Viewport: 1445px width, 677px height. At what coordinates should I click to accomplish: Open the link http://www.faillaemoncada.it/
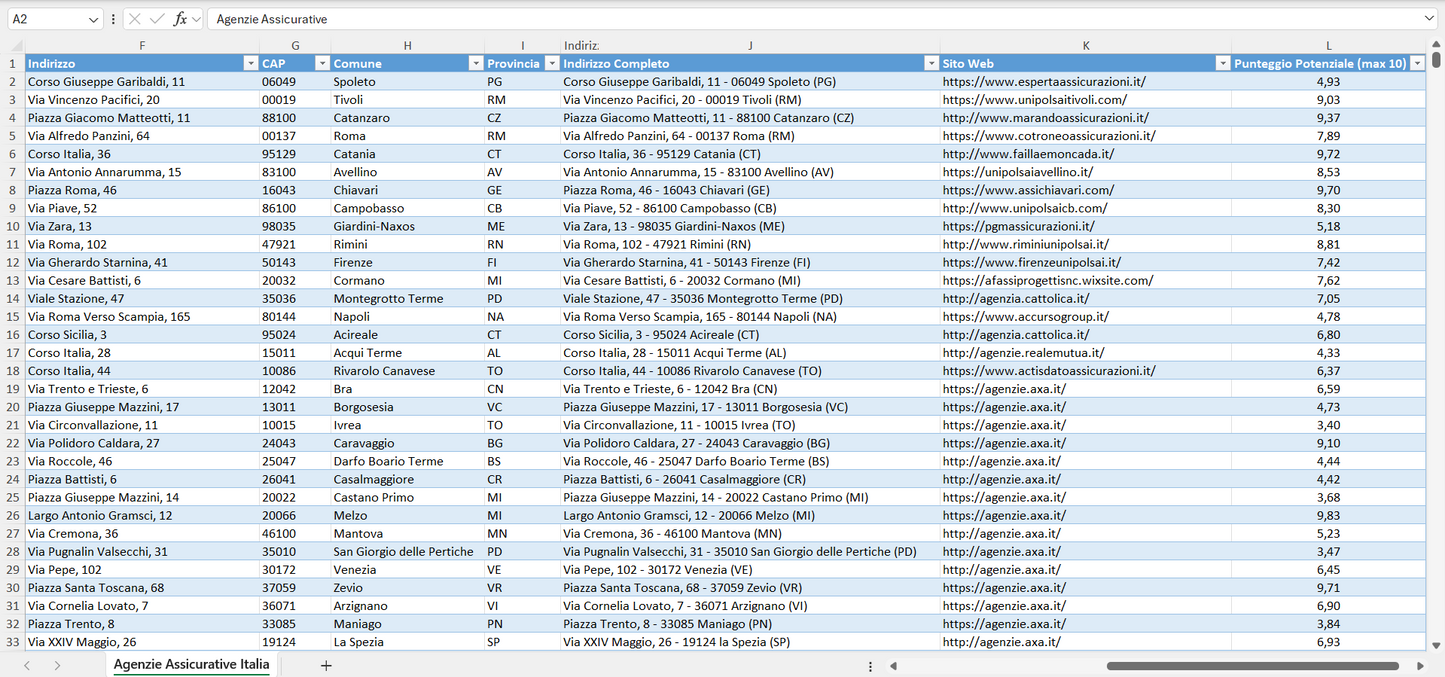[1007, 154]
